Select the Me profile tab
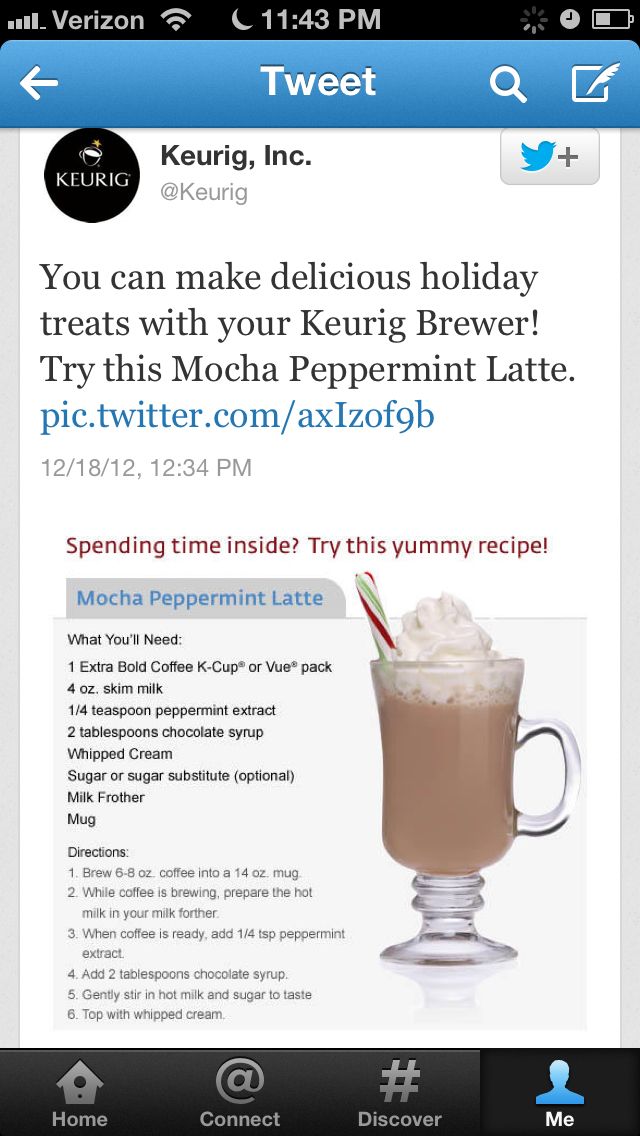The height and width of the screenshot is (1136, 640). click(x=560, y=1092)
